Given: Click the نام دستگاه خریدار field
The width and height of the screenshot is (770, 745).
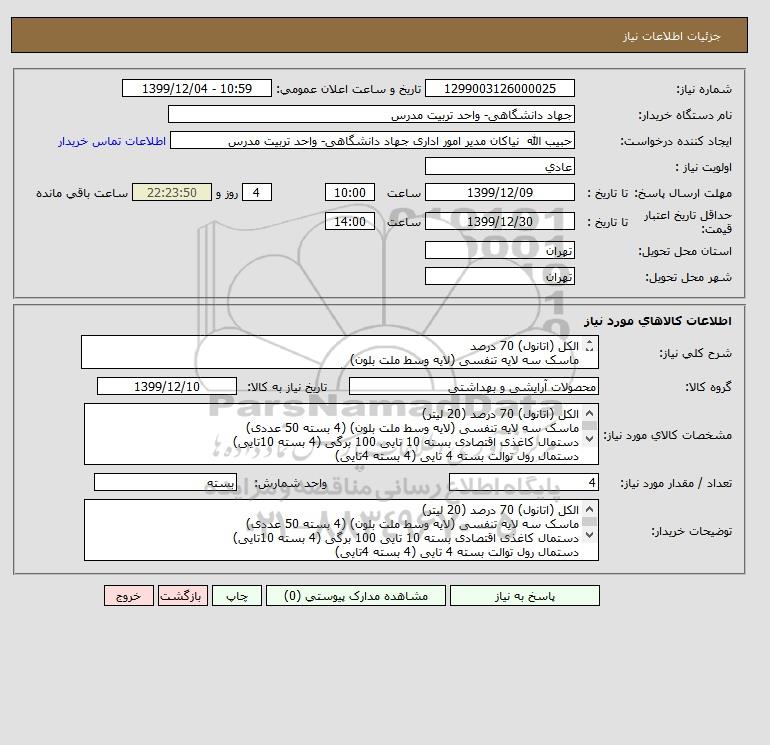Looking at the screenshot, I should point(371,114).
